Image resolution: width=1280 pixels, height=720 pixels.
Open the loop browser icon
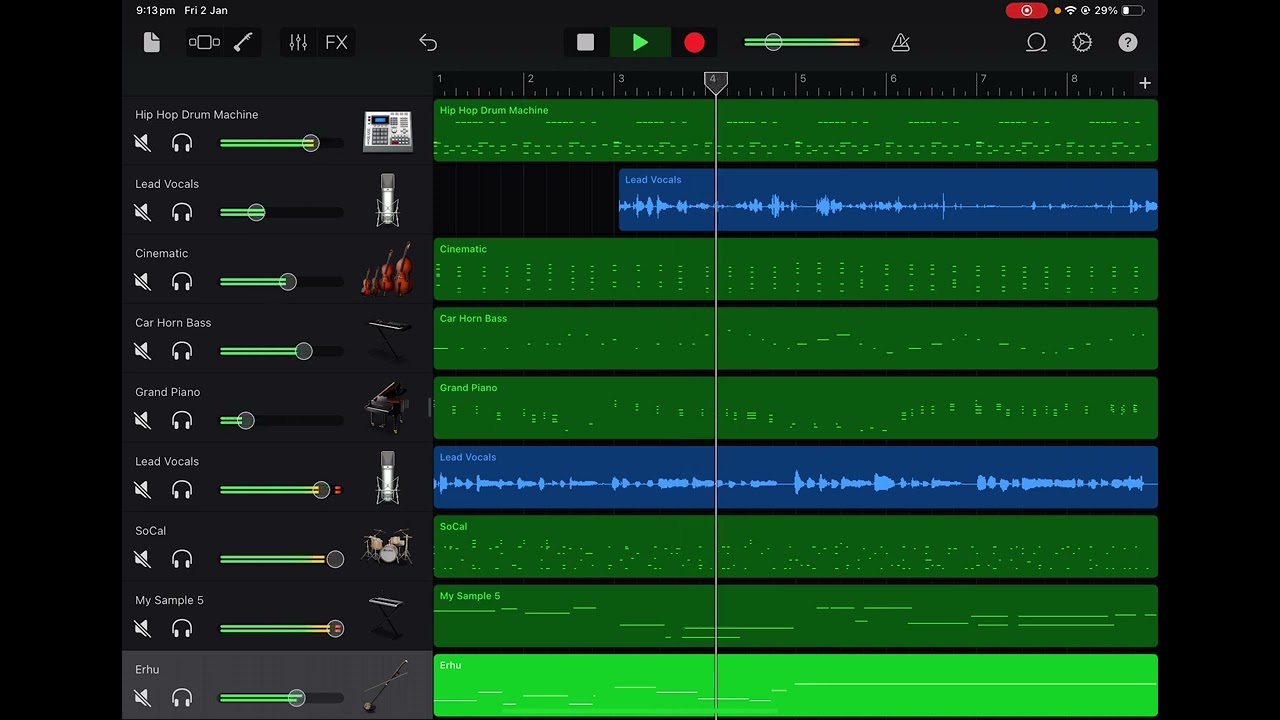click(x=1036, y=42)
